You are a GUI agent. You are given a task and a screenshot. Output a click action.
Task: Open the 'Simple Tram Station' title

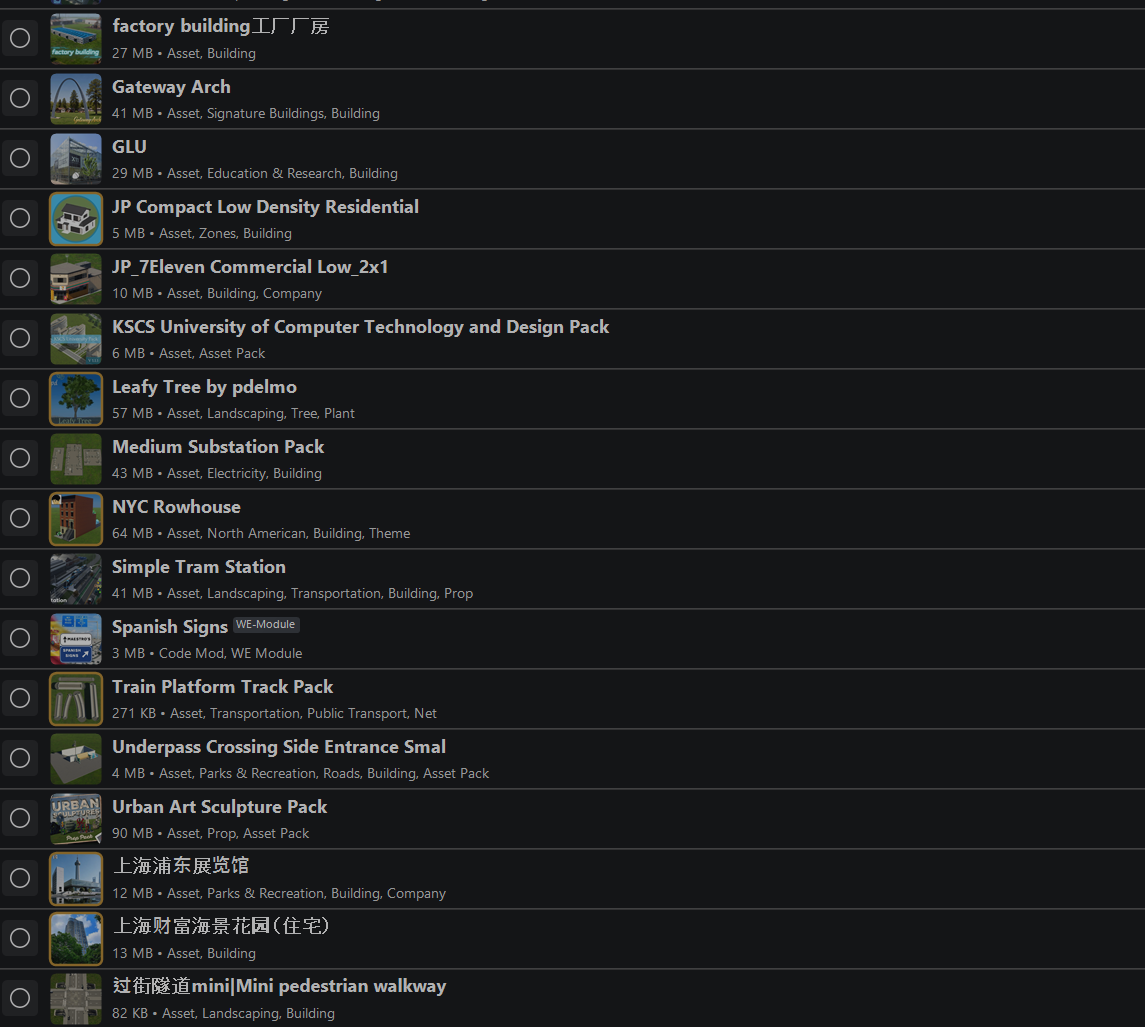click(199, 567)
